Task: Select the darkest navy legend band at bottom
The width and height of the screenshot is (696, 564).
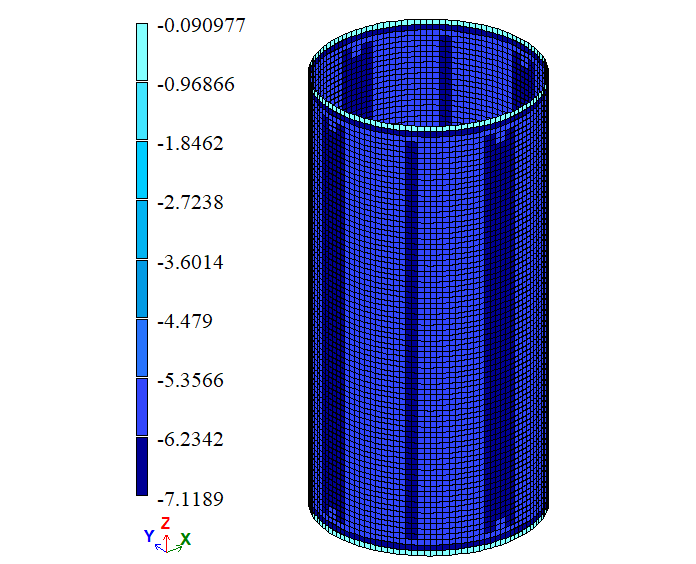Action: click(142, 466)
